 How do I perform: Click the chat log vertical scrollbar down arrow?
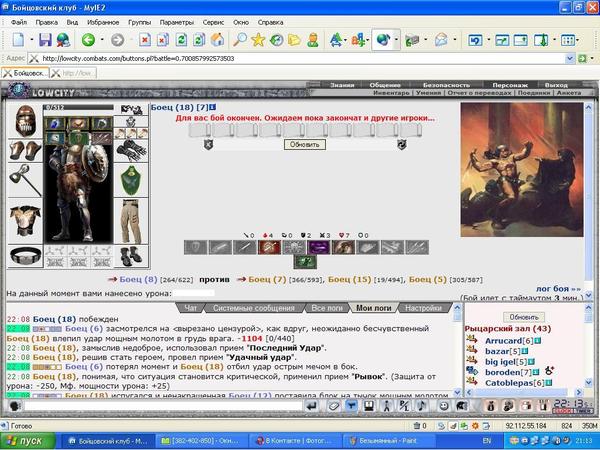click(x=457, y=393)
